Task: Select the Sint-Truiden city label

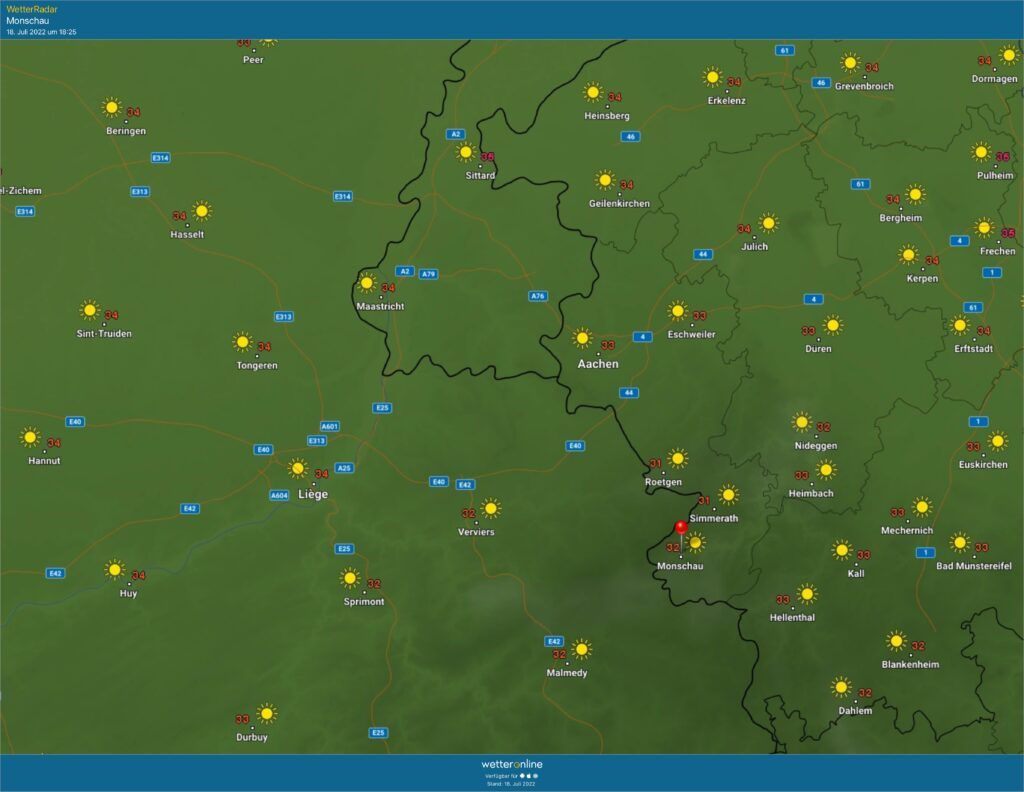Action: [x=104, y=334]
